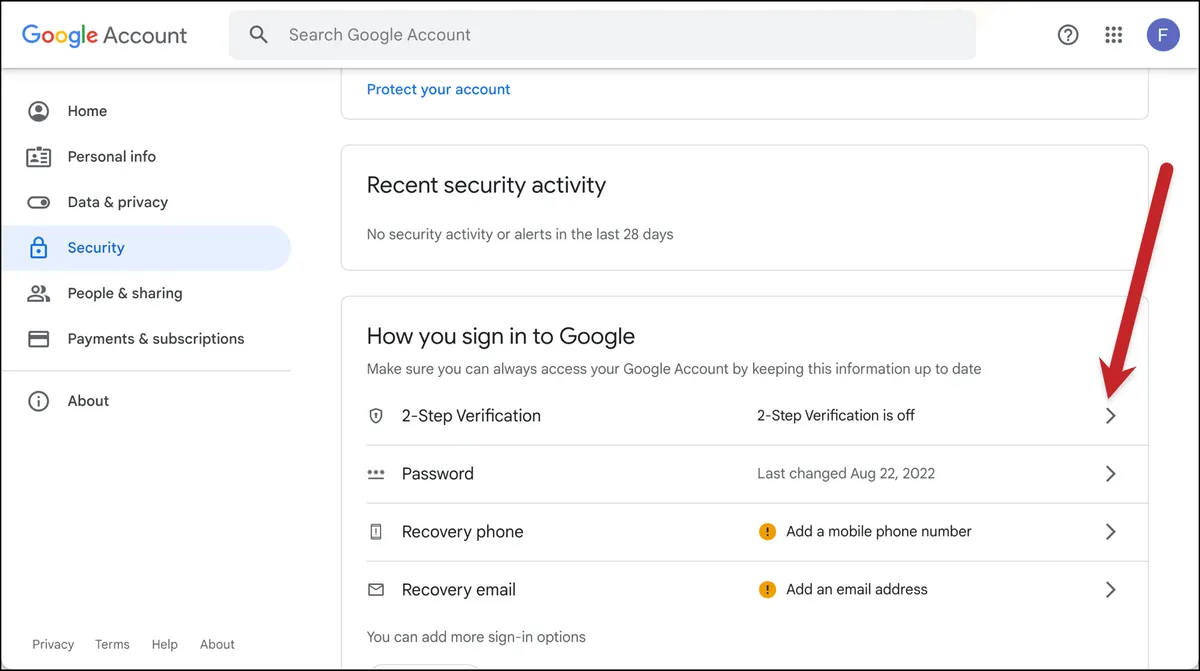The image size is (1200, 671).
Task: Click the Password dots icon
Action: pos(376,474)
